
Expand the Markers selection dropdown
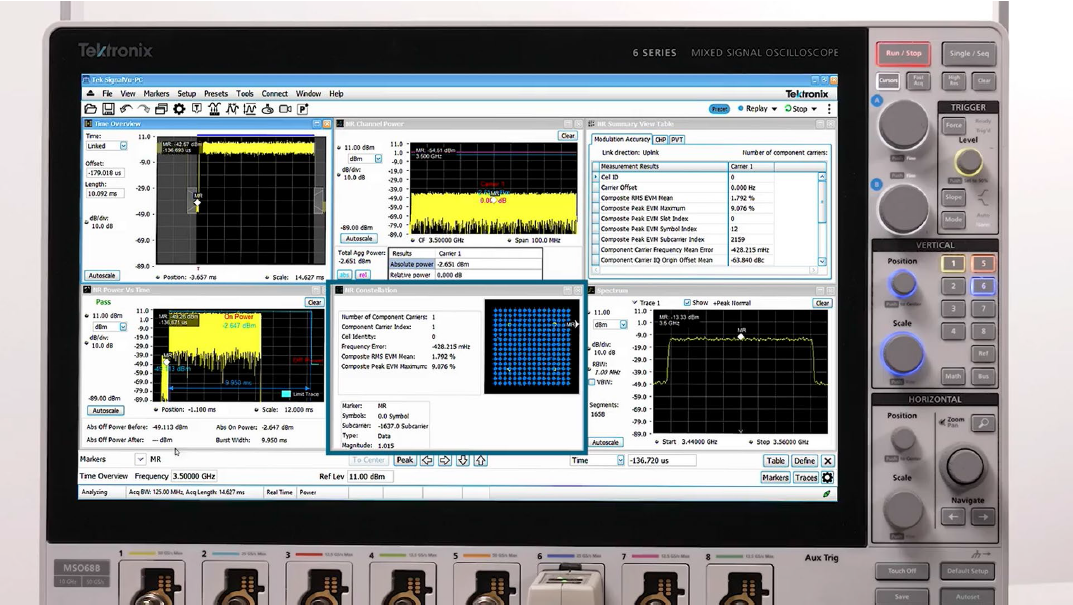140,460
